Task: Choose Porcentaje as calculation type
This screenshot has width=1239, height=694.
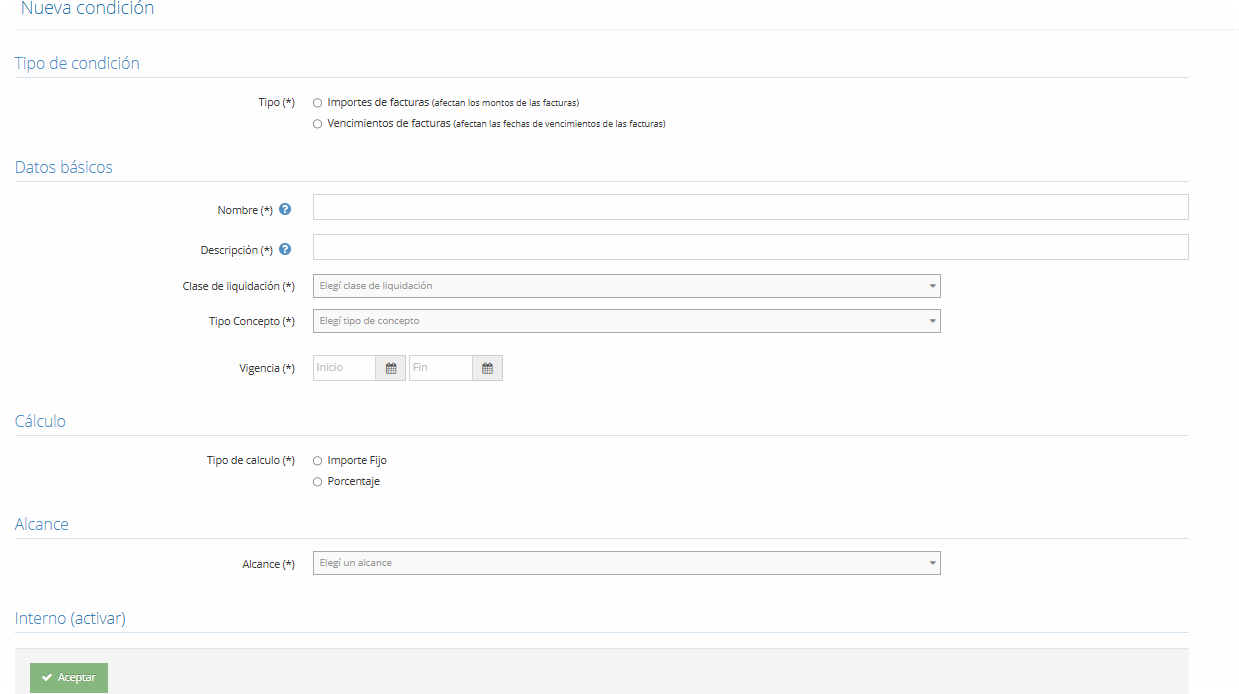Action: click(318, 482)
